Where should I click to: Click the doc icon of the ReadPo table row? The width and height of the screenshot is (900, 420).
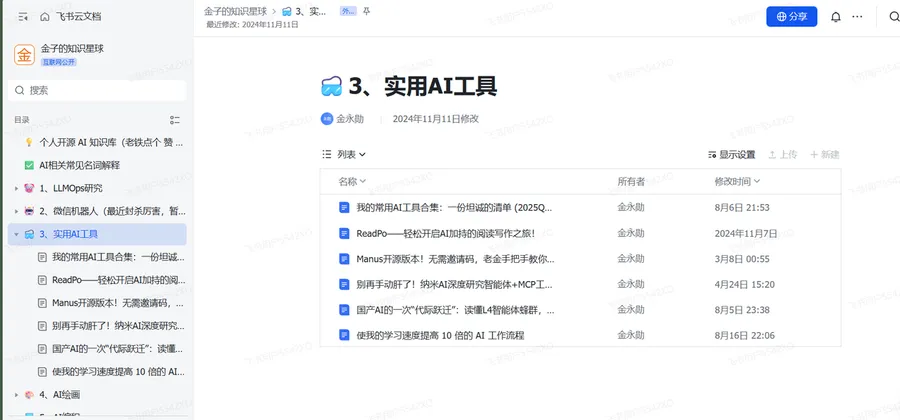(x=344, y=234)
